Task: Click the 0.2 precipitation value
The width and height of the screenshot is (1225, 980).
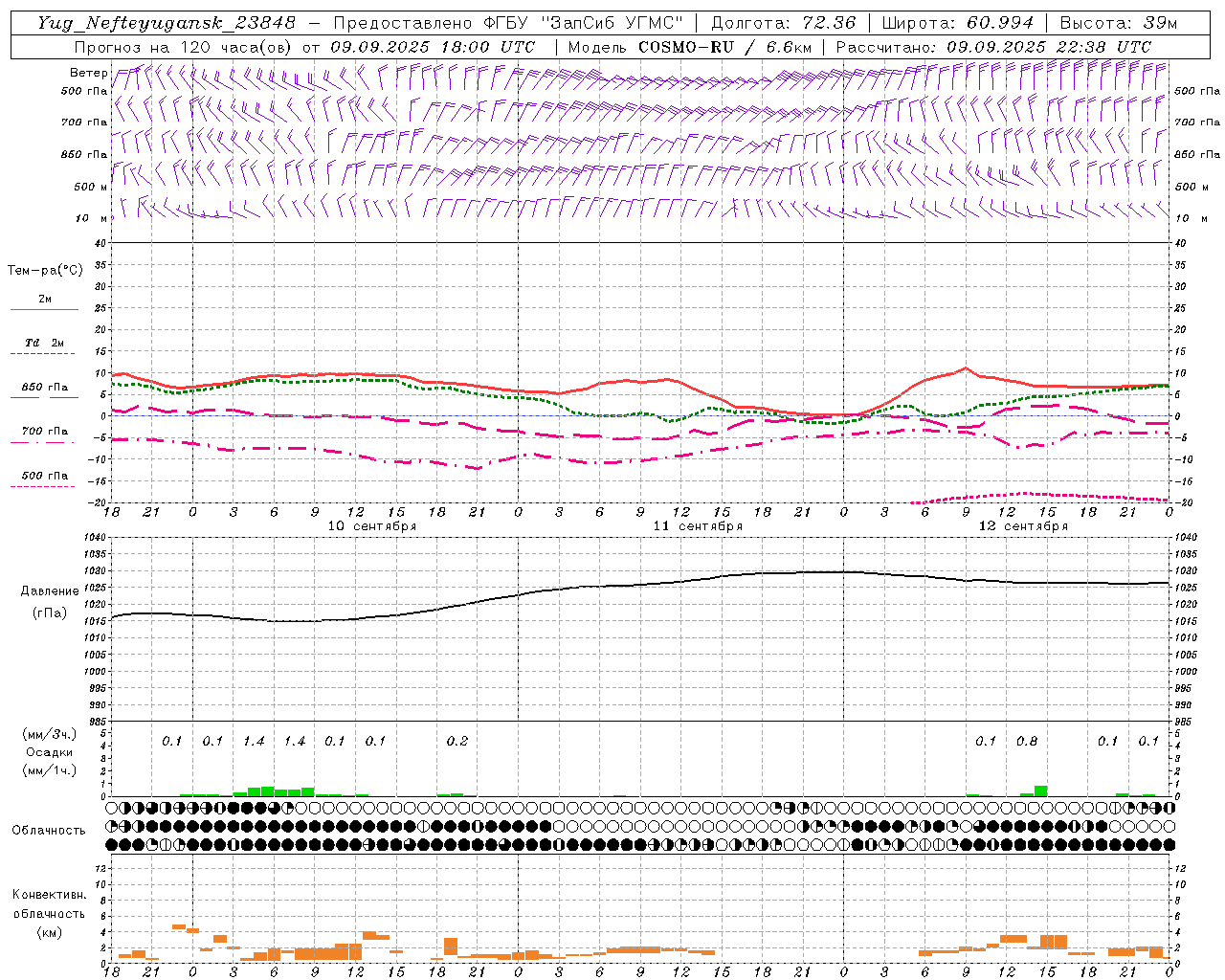Action: 457,741
